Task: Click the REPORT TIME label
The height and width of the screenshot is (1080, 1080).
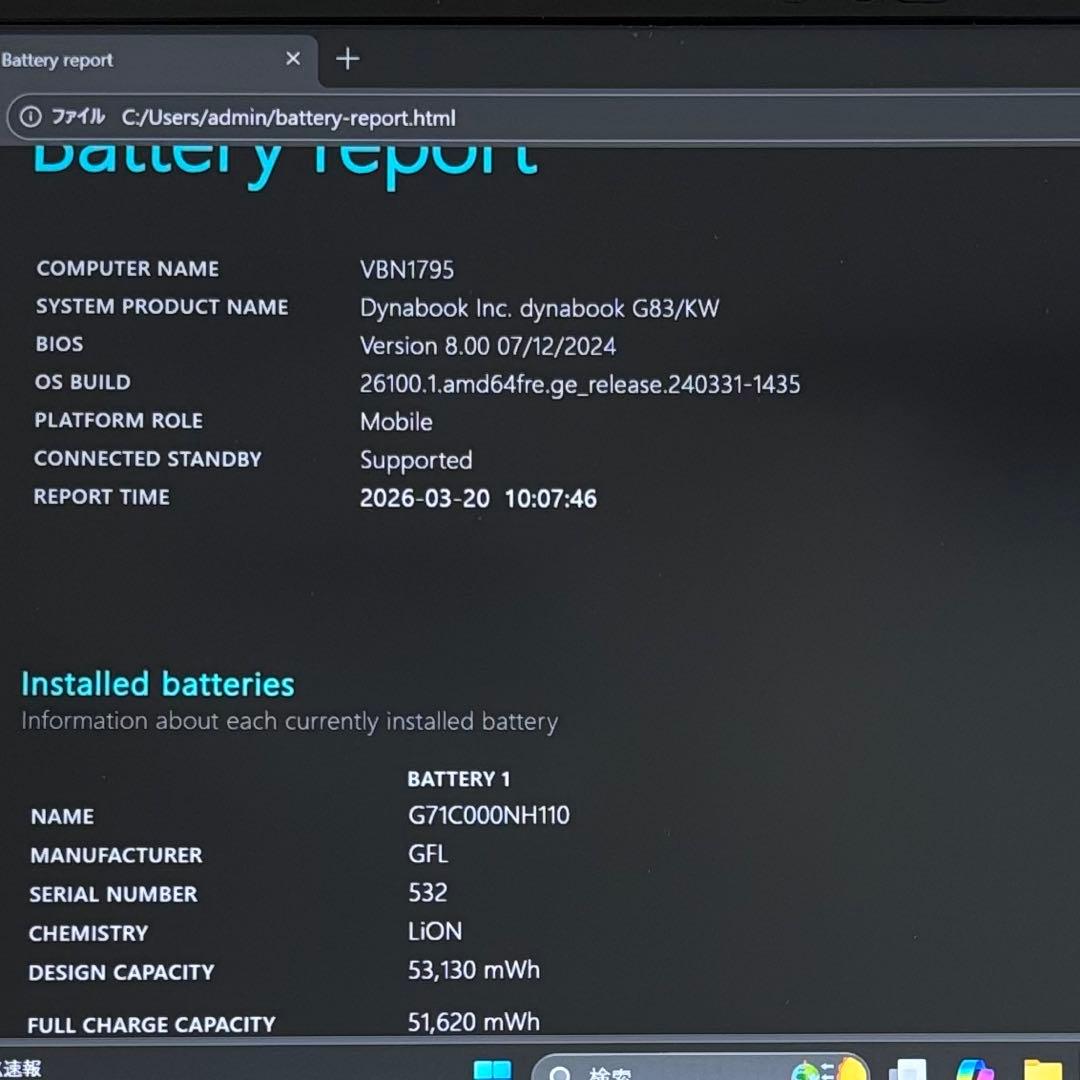Action: (101, 497)
